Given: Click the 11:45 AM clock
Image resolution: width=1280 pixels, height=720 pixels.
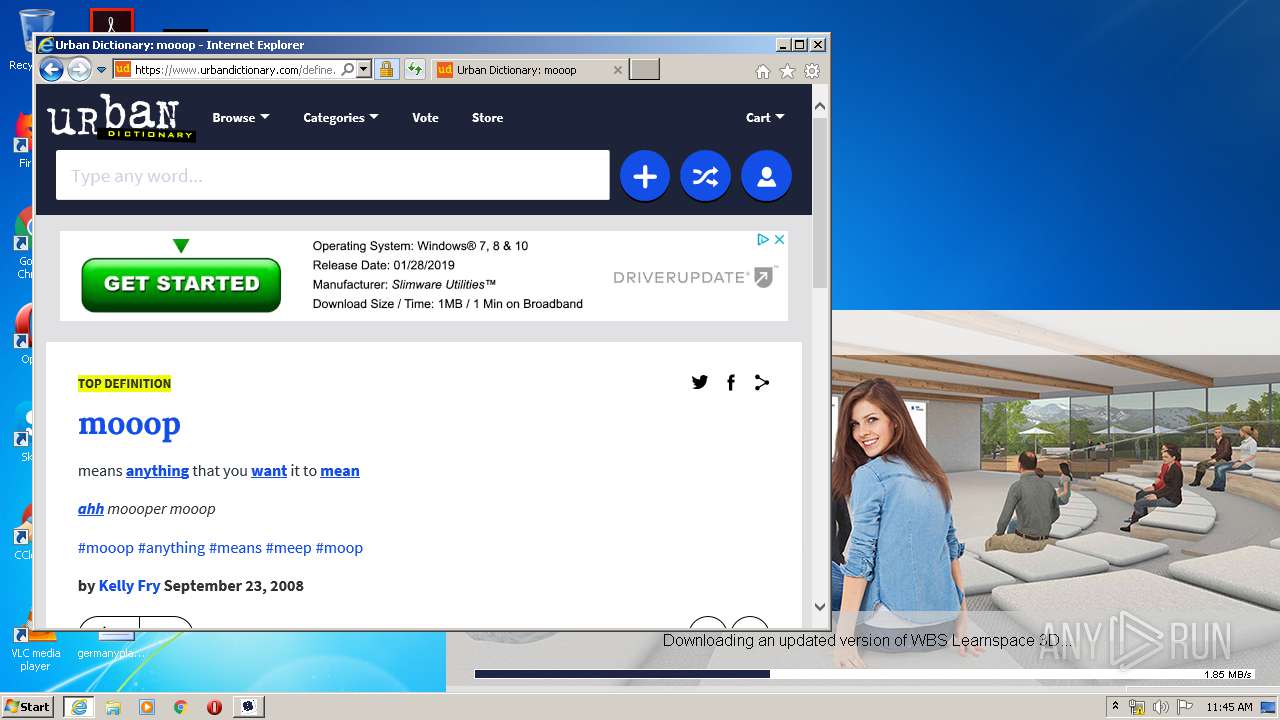Looking at the screenshot, I should [1229, 707].
